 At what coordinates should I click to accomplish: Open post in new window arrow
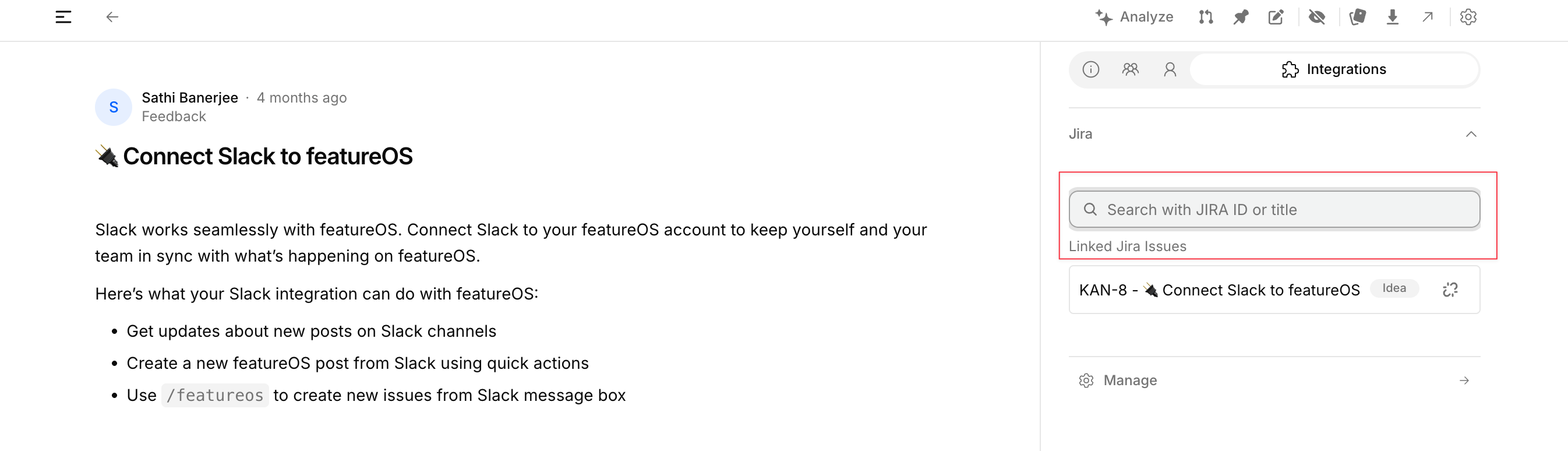pyautogui.click(x=1428, y=17)
